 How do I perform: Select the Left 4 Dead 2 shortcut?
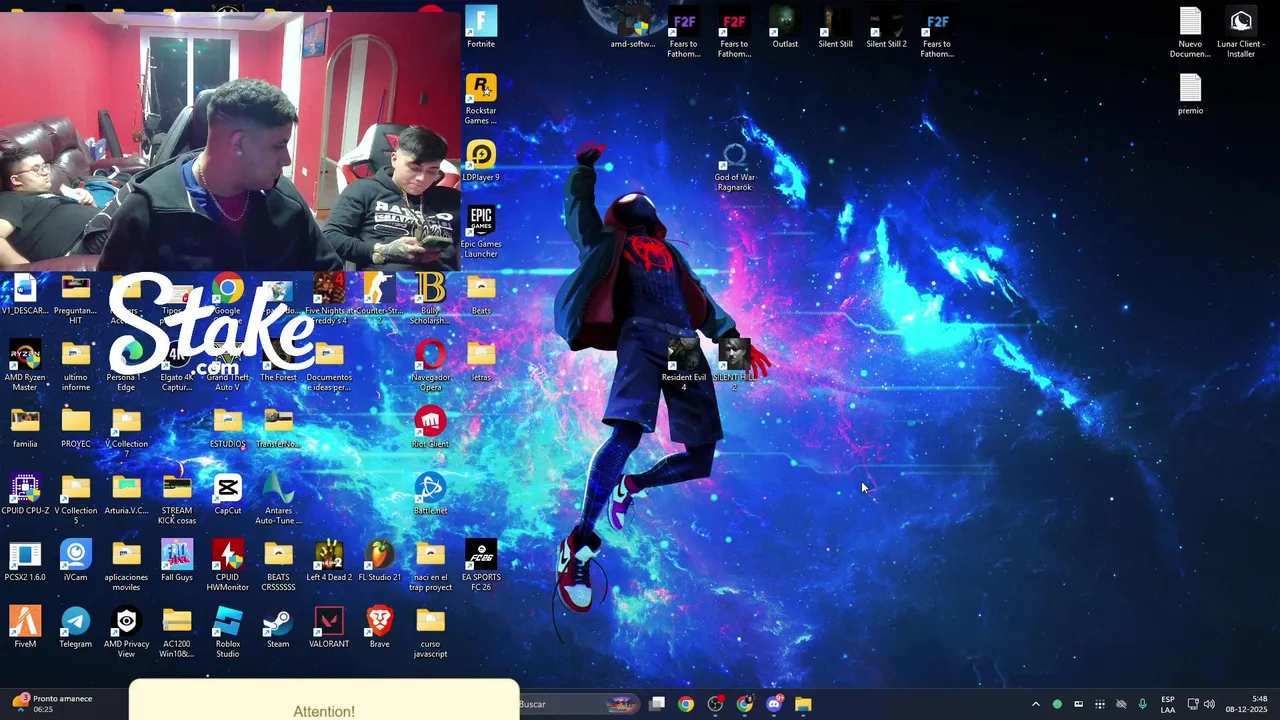[329, 561]
